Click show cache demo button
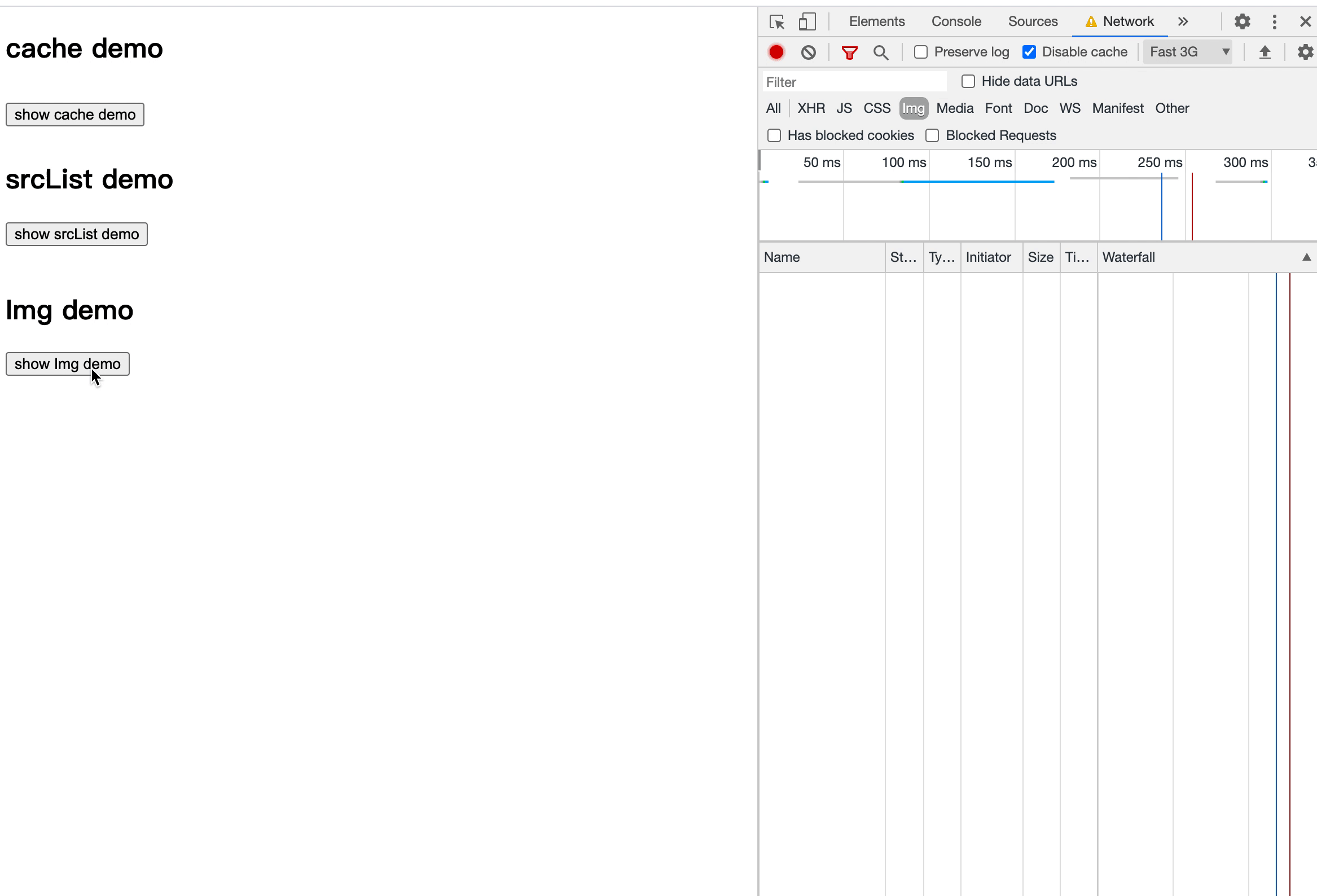Viewport: 1317px width, 896px height. point(75,114)
